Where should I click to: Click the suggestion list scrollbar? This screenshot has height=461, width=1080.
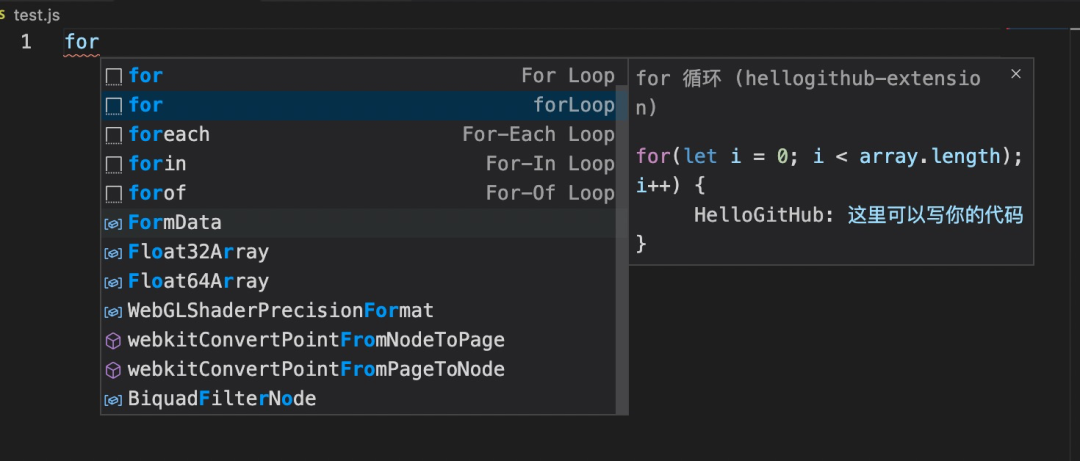pyautogui.click(x=622, y=250)
